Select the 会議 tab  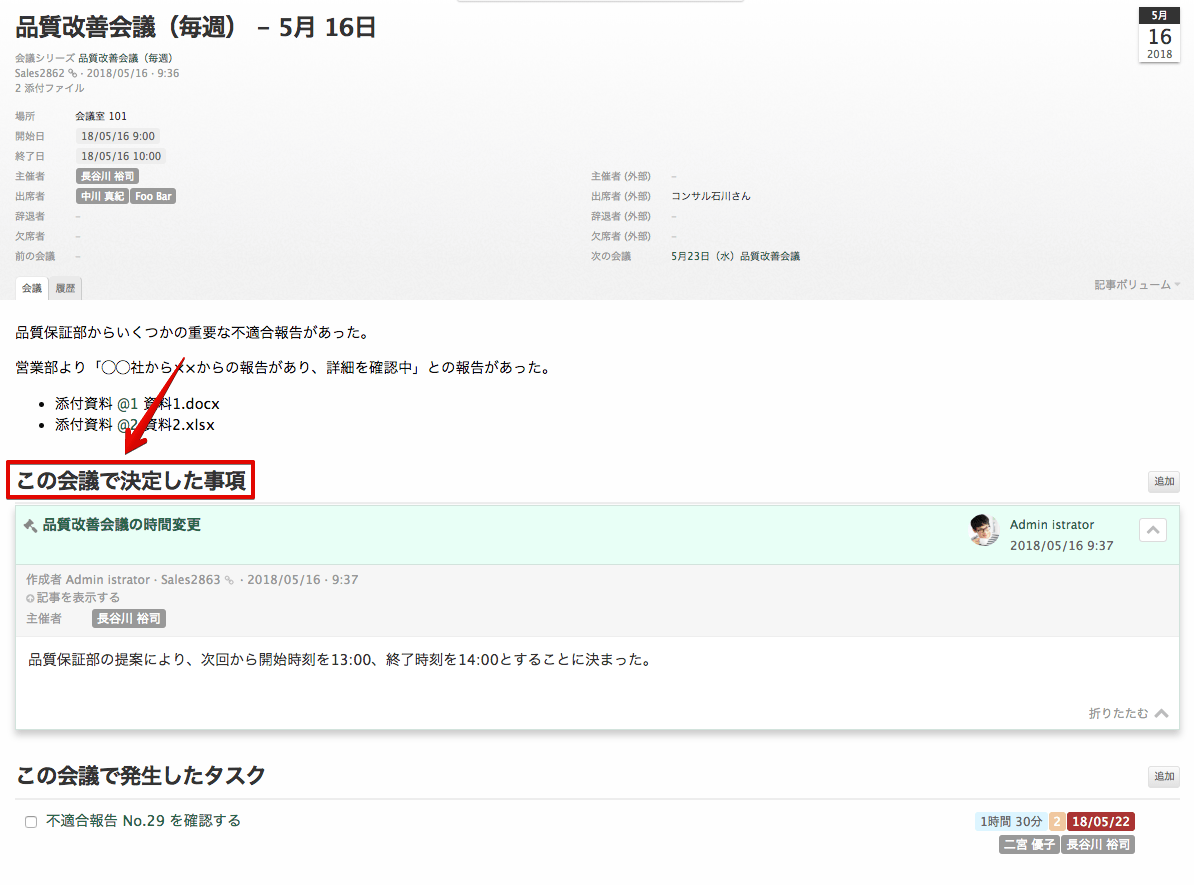point(32,288)
